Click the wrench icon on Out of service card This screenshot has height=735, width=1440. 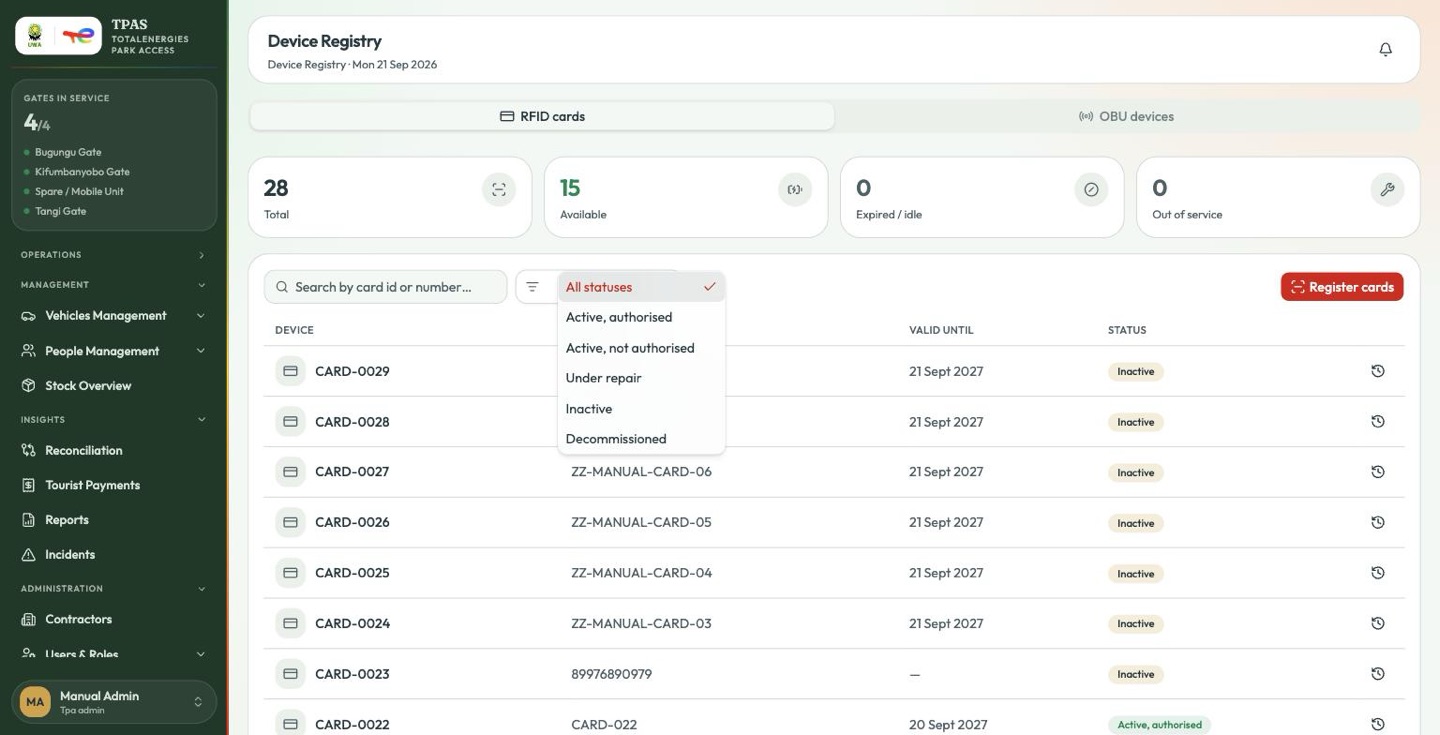[x=1387, y=190]
